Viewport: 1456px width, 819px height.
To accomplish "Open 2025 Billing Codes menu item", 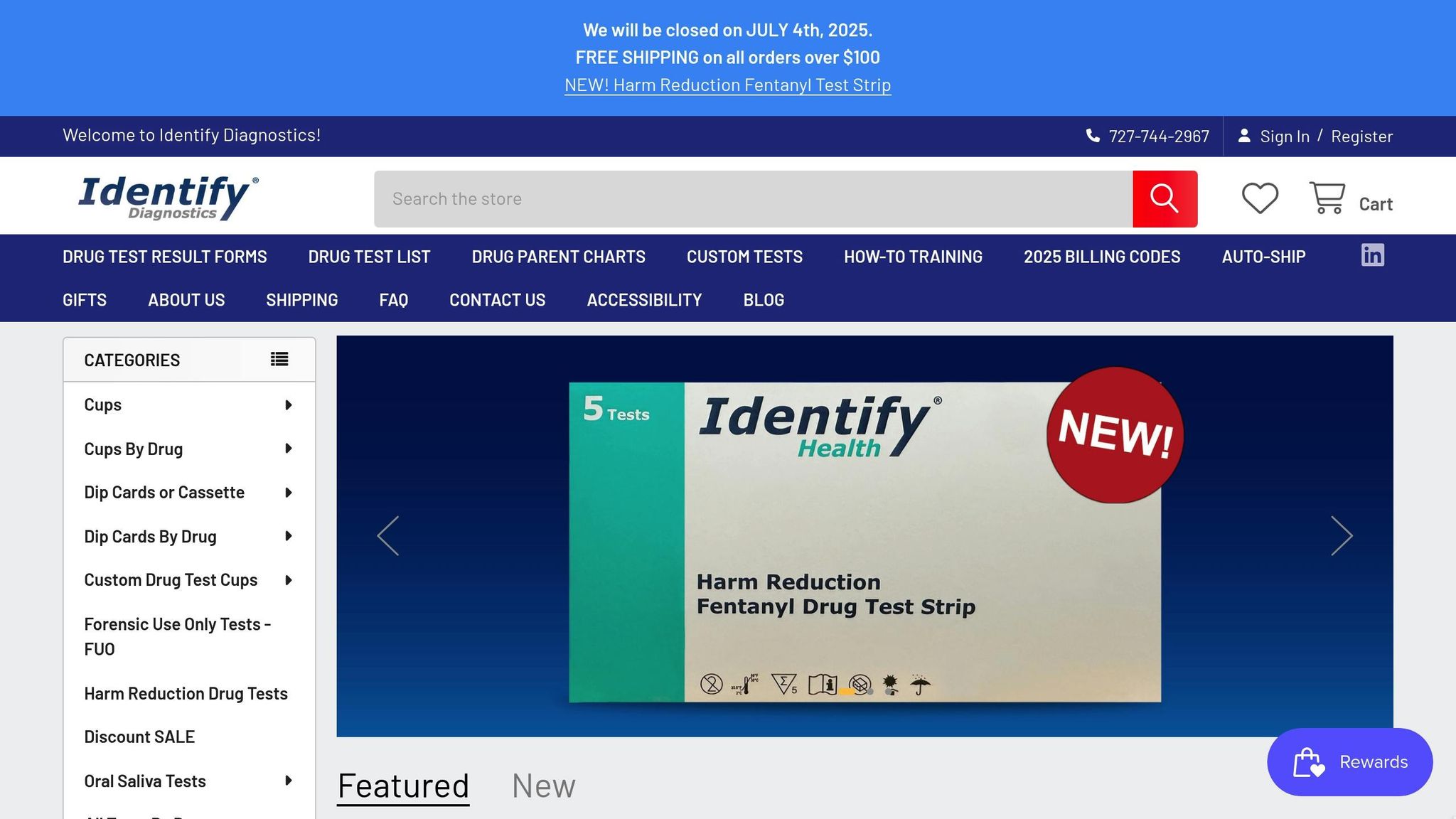I will tap(1102, 257).
